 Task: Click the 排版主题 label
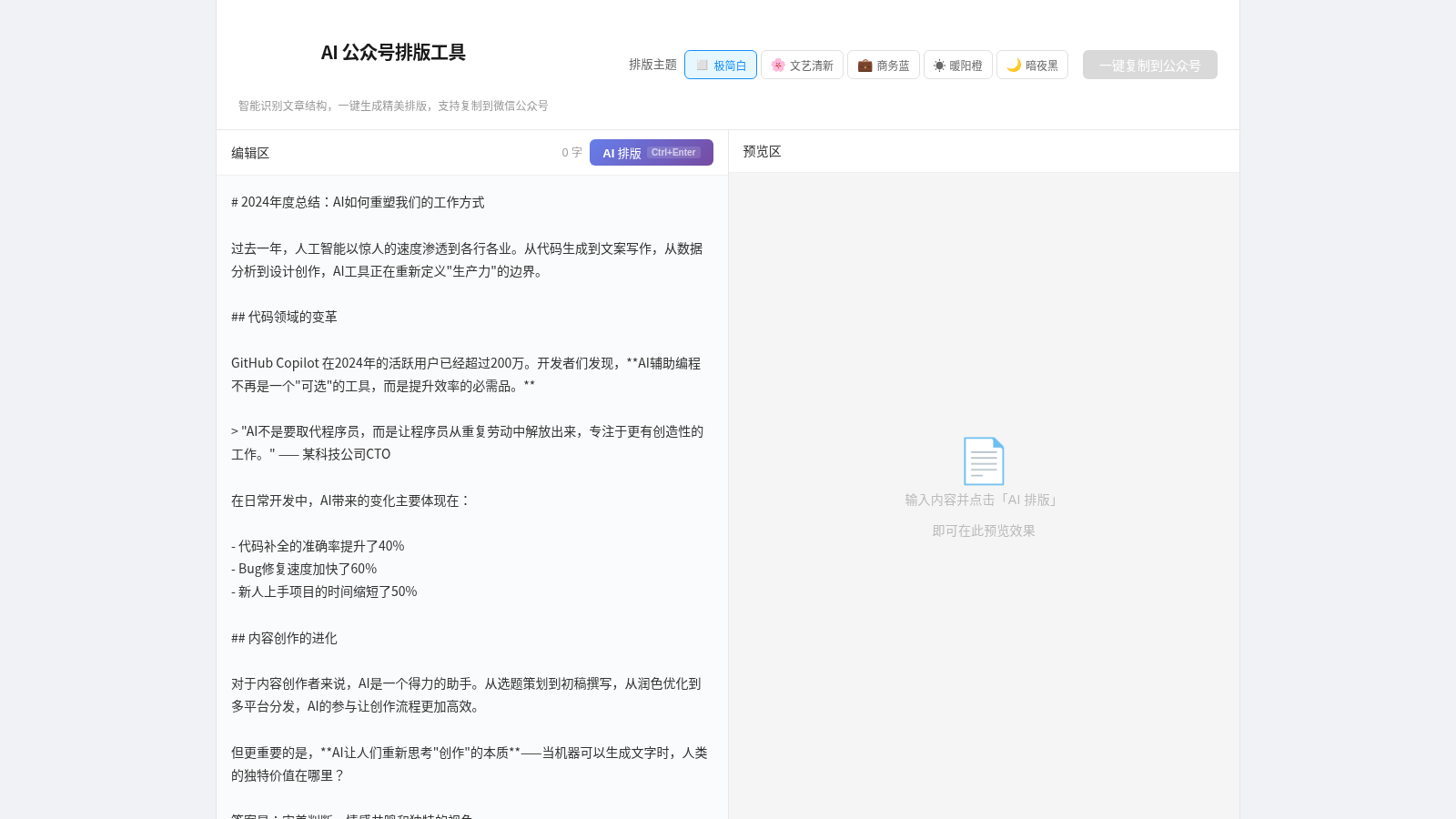click(652, 65)
